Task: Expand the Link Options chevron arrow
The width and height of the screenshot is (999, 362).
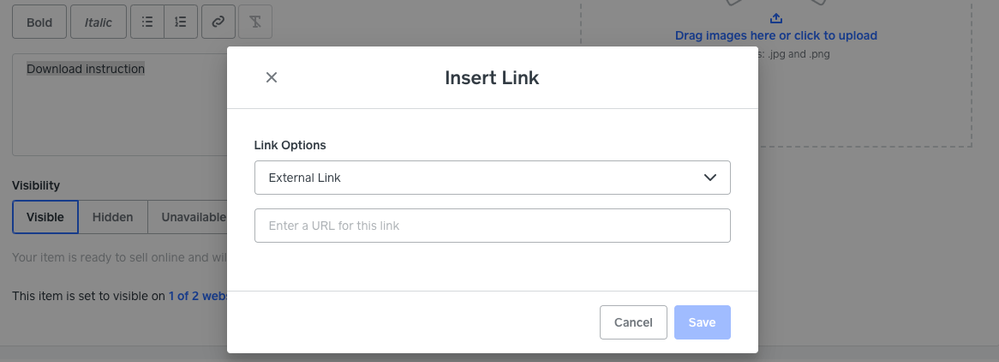Action: [x=710, y=178]
